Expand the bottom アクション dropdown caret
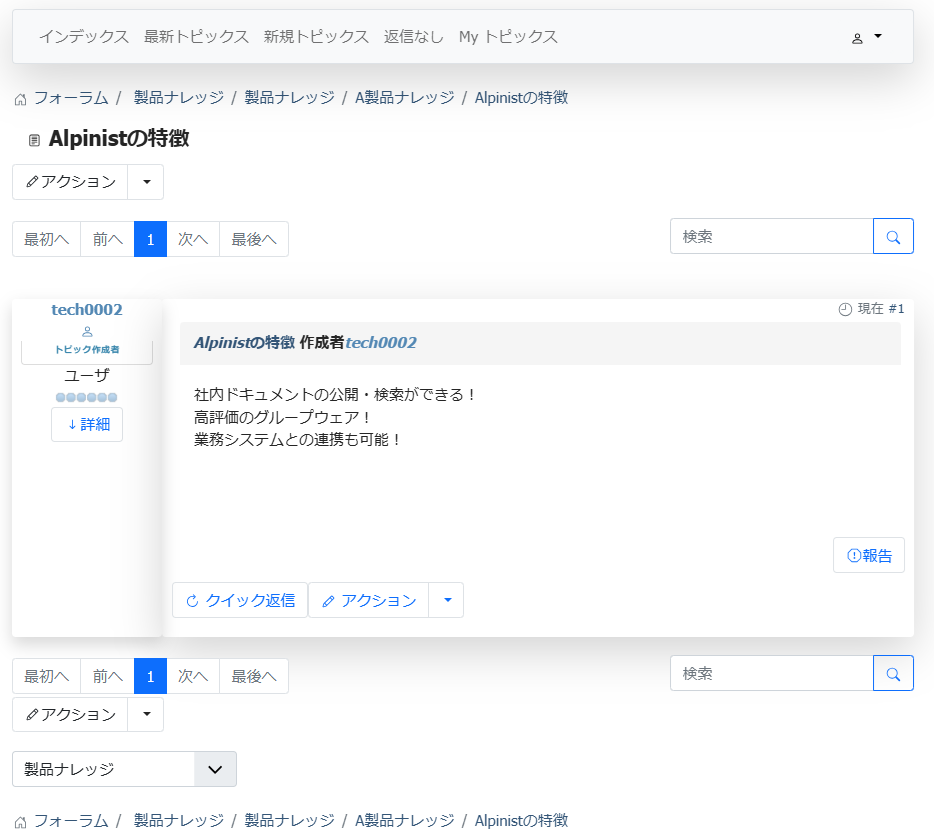 pyautogui.click(x=146, y=714)
